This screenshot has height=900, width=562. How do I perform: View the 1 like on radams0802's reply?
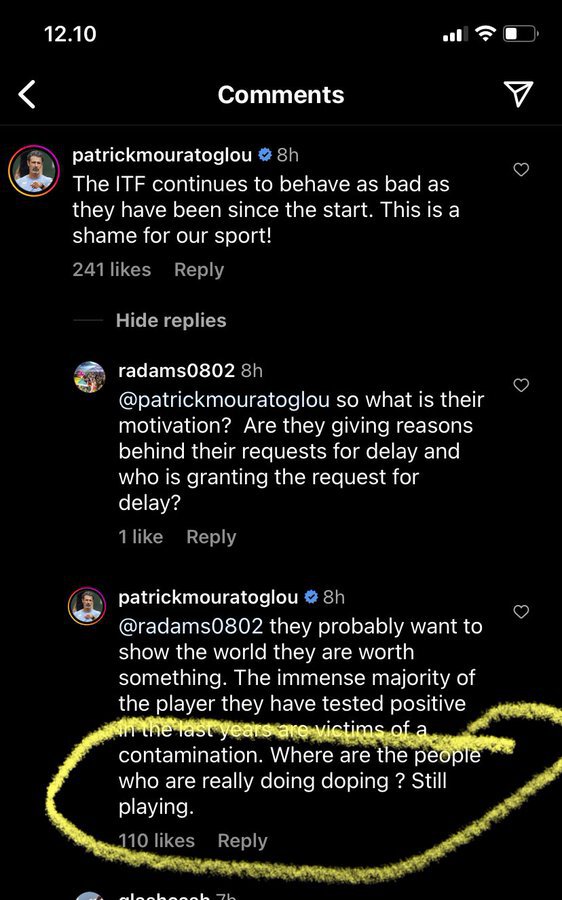(141, 537)
